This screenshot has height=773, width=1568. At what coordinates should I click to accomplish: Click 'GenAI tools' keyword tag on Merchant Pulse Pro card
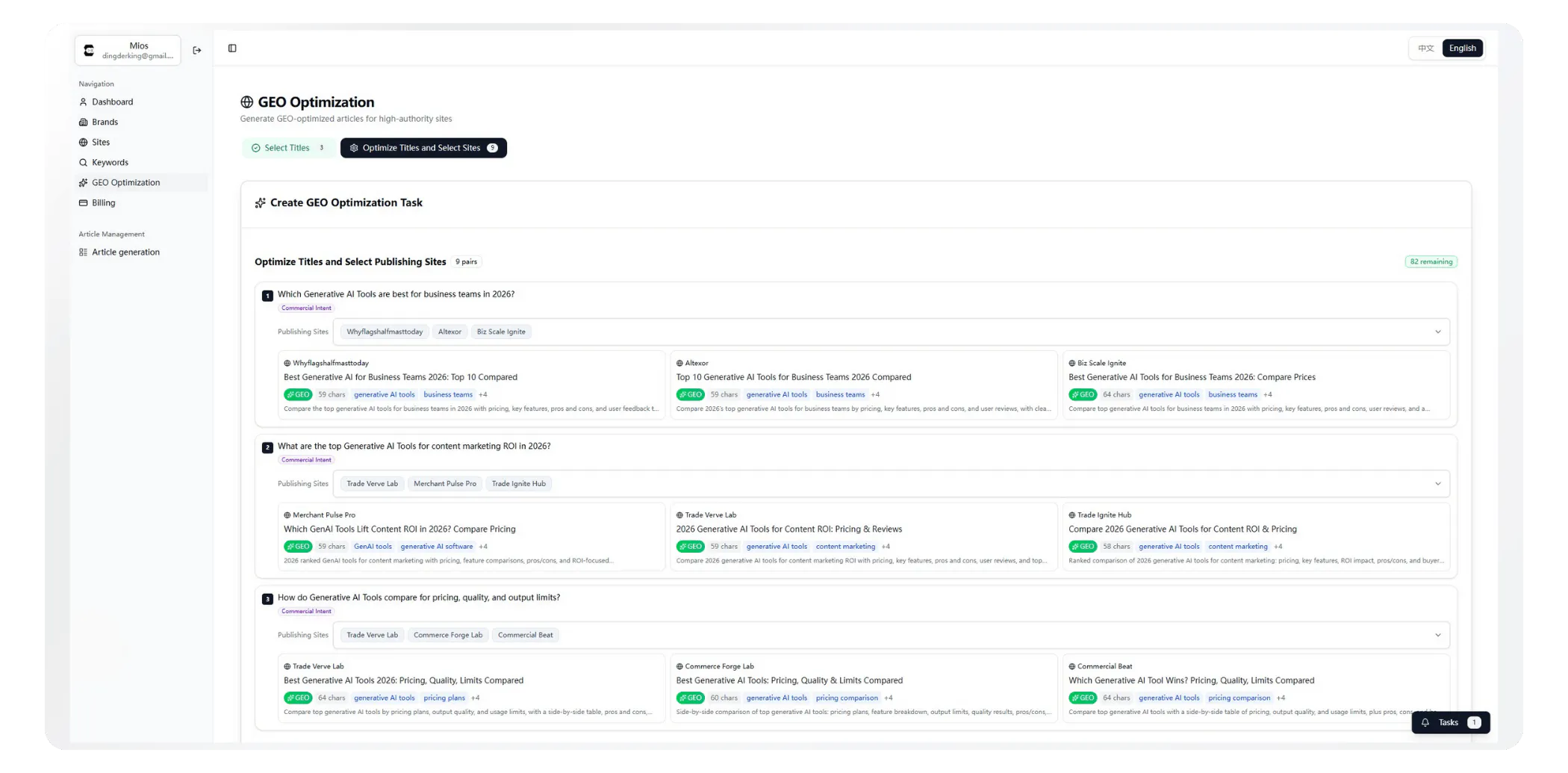pyautogui.click(x=373, y=547)
